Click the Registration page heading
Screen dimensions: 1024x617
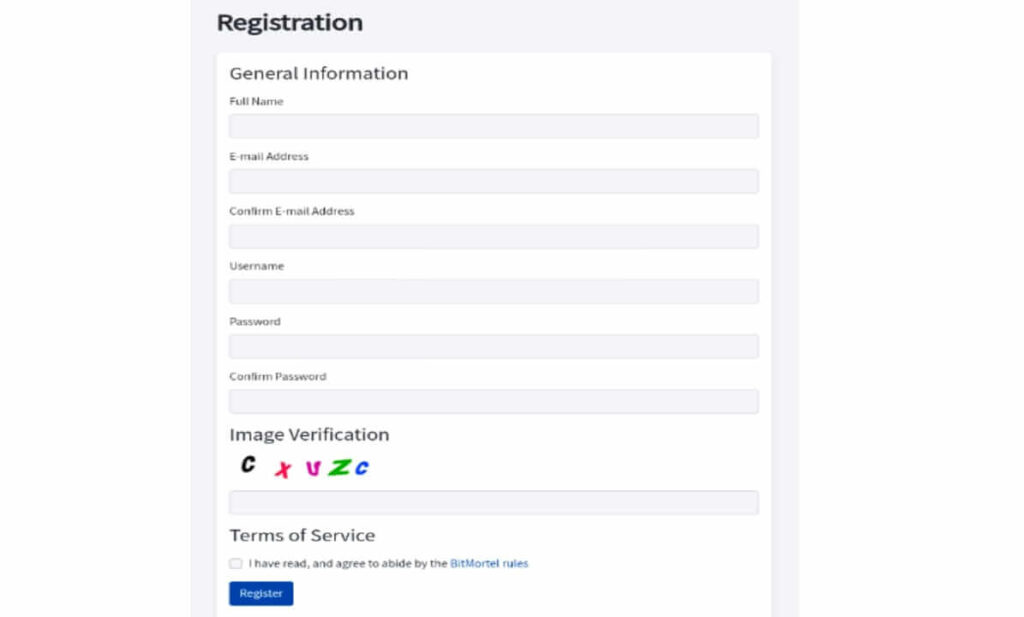289,23
